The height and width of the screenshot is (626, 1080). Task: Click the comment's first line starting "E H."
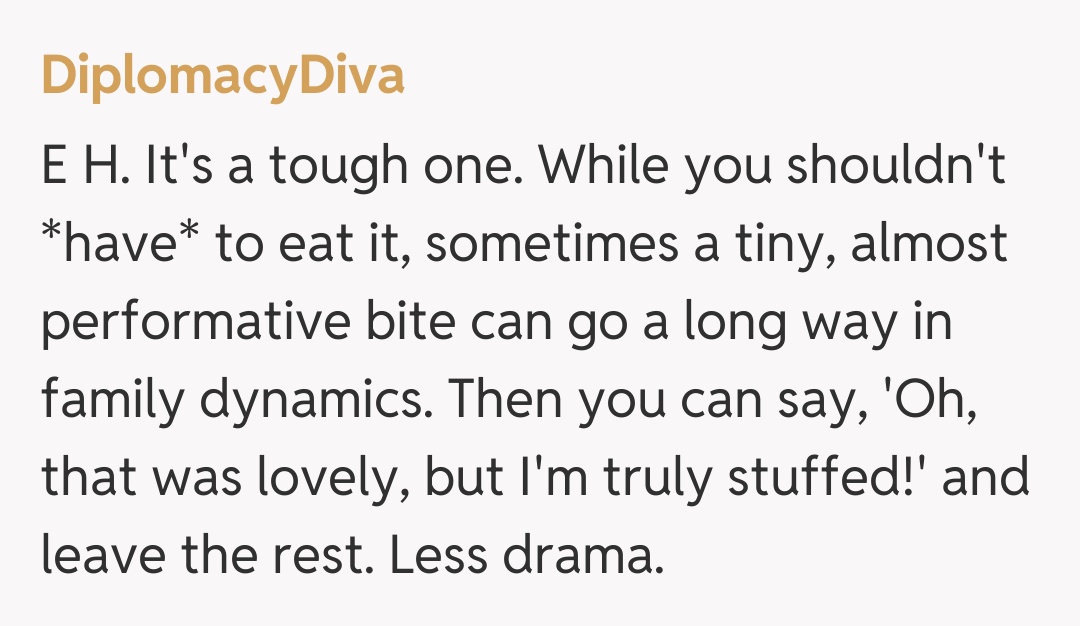(522, 167)
